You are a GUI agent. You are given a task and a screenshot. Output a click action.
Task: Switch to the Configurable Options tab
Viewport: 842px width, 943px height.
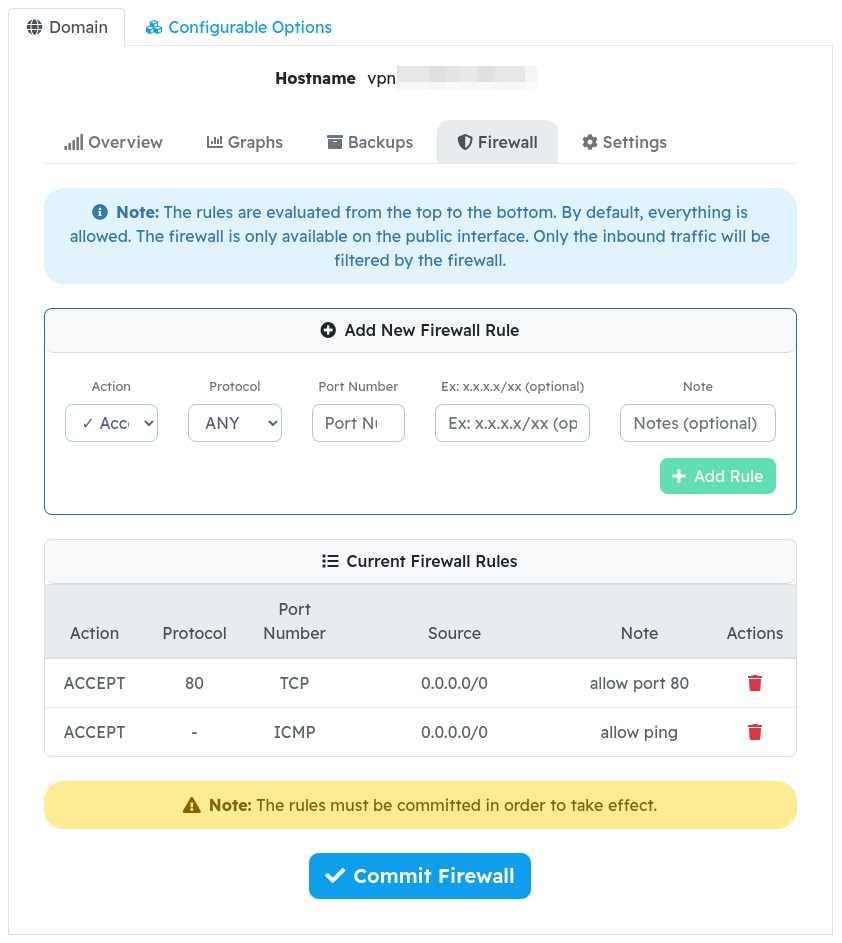pos(239,27)
